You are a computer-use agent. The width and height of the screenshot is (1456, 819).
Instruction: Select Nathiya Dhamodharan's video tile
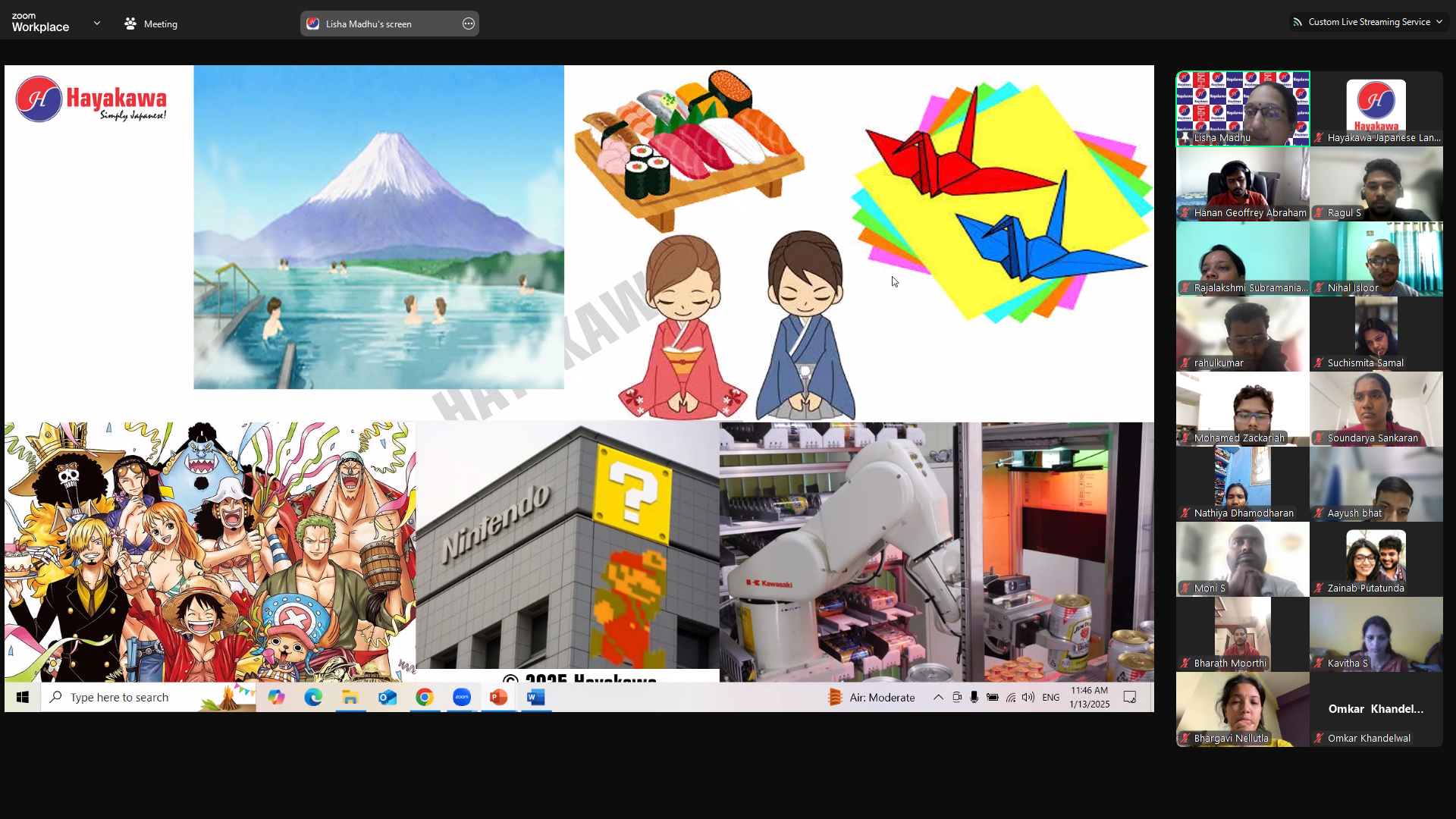coord(1243,484)
